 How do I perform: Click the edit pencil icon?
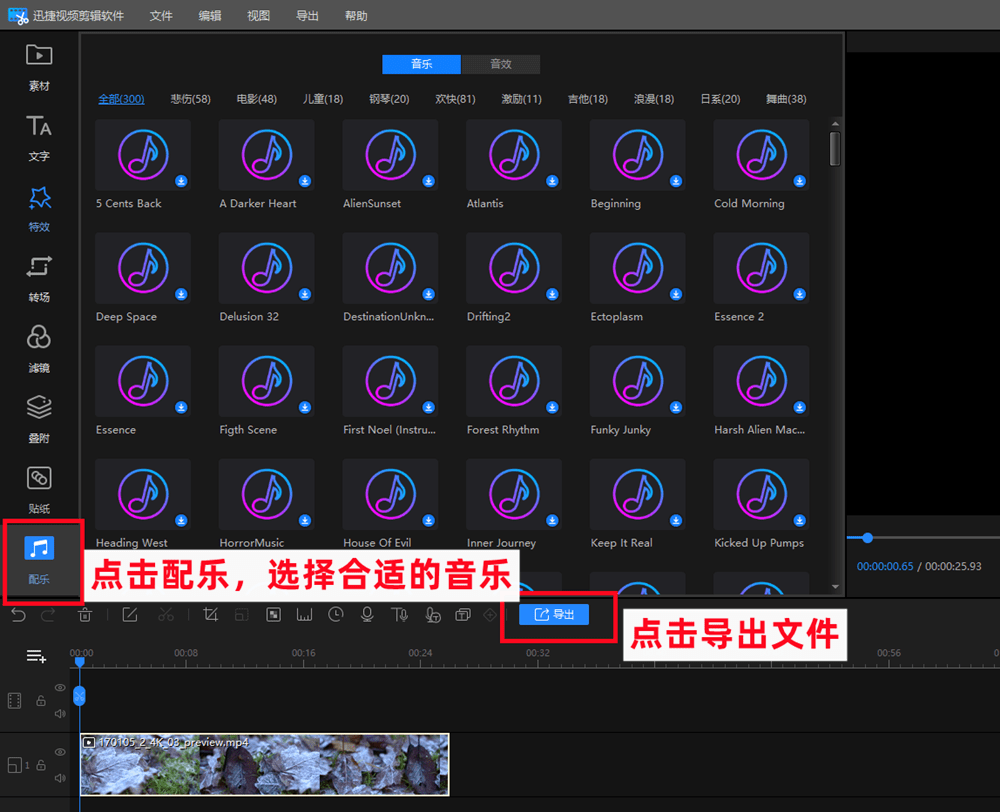(130, 615)
